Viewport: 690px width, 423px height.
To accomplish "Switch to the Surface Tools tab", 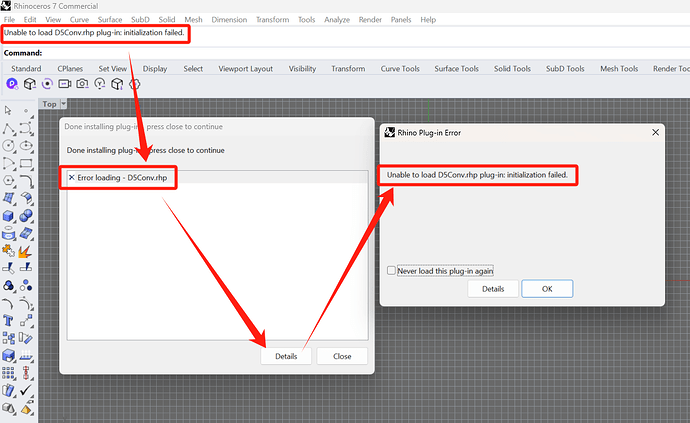I will (456, 69).
